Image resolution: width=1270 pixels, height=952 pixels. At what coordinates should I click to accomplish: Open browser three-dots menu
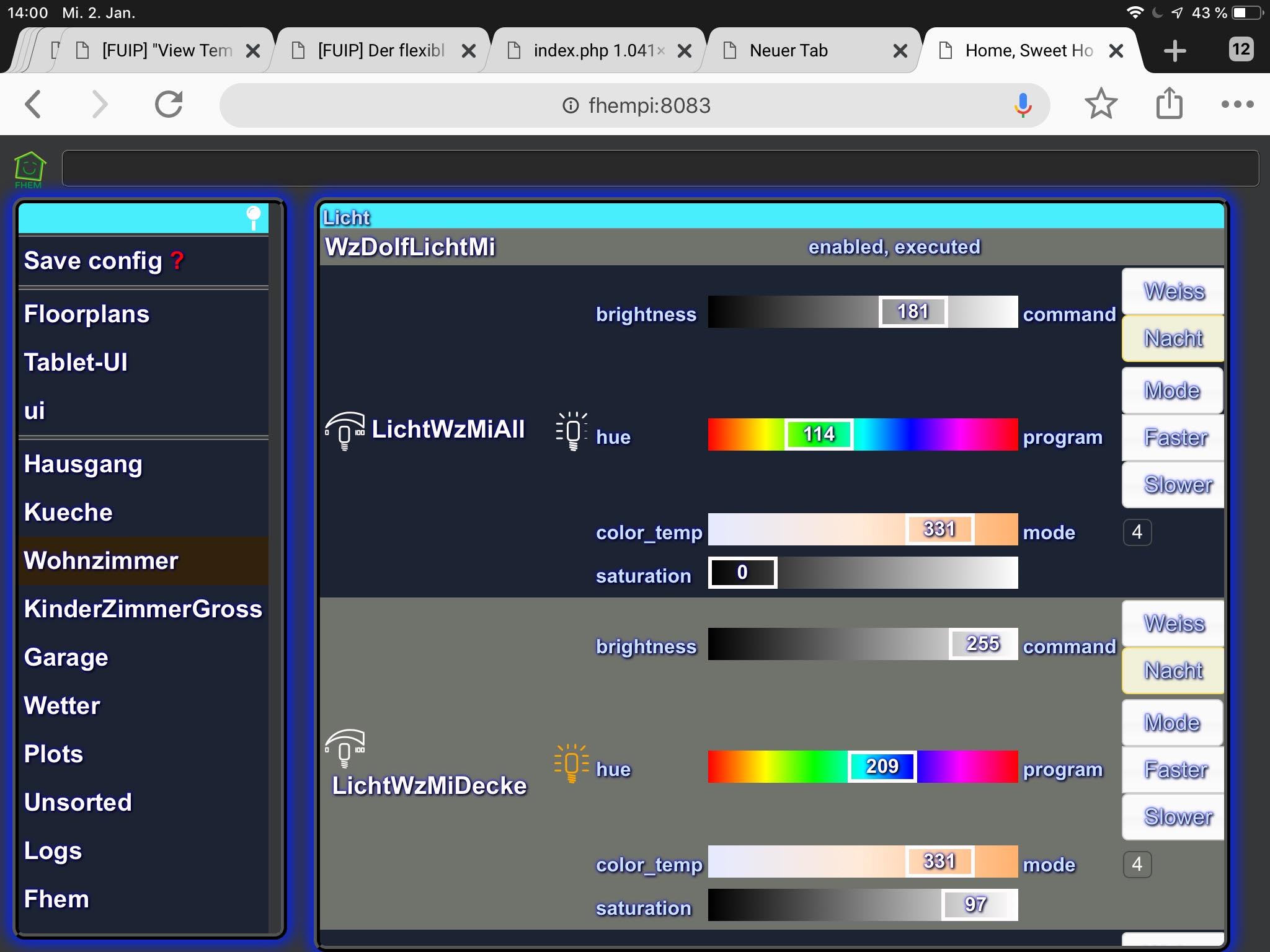coord(1237,104)
